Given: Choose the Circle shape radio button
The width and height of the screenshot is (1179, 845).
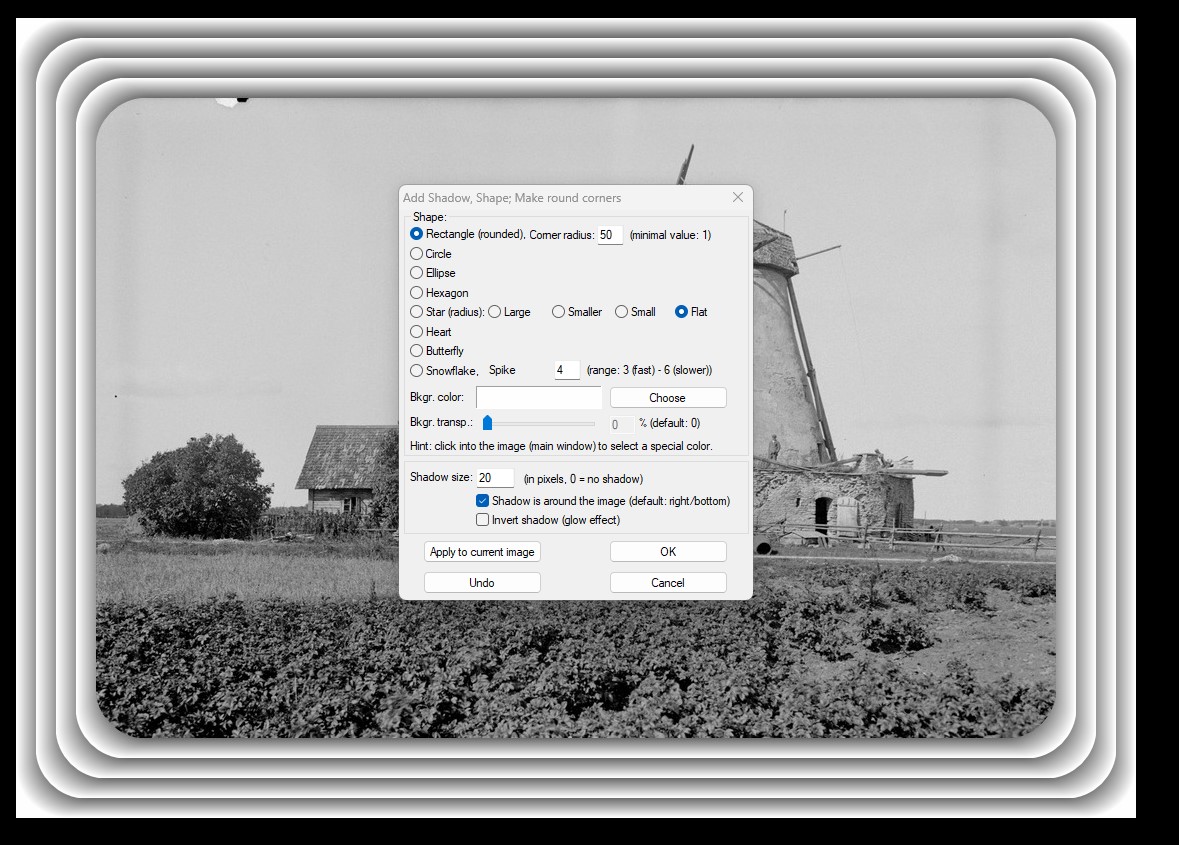Looking at the screenshot, I should pyautogui.click(x=417, y=254).
